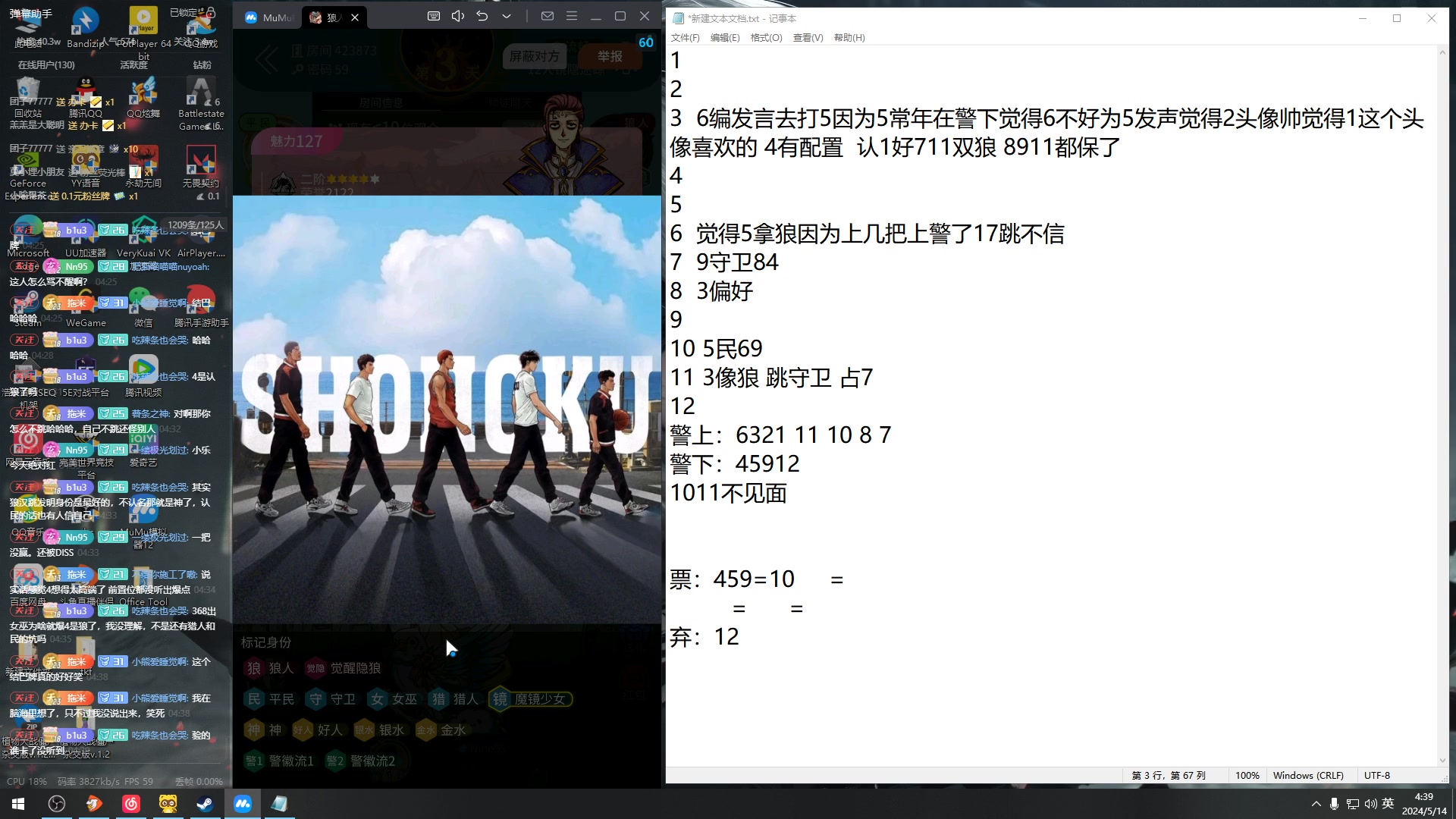1456x819 pixels.
Task: Click Notepad vertical scrollbar track
Action: pyautogui.click(x=1442, y=406)
